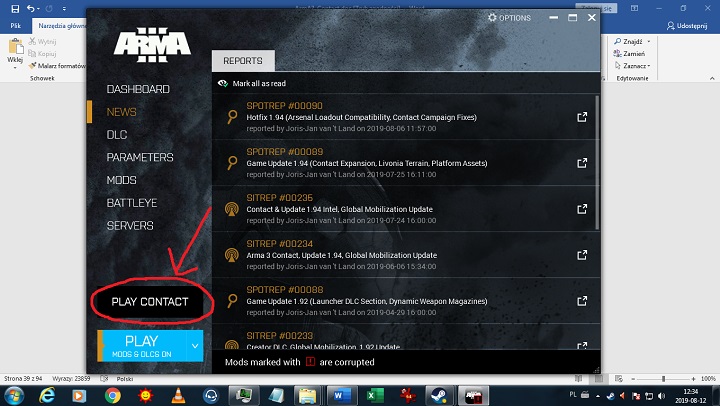Click Polski language in Word status bar
Screen dimensions: 720x406
click(x=124, y=379)
